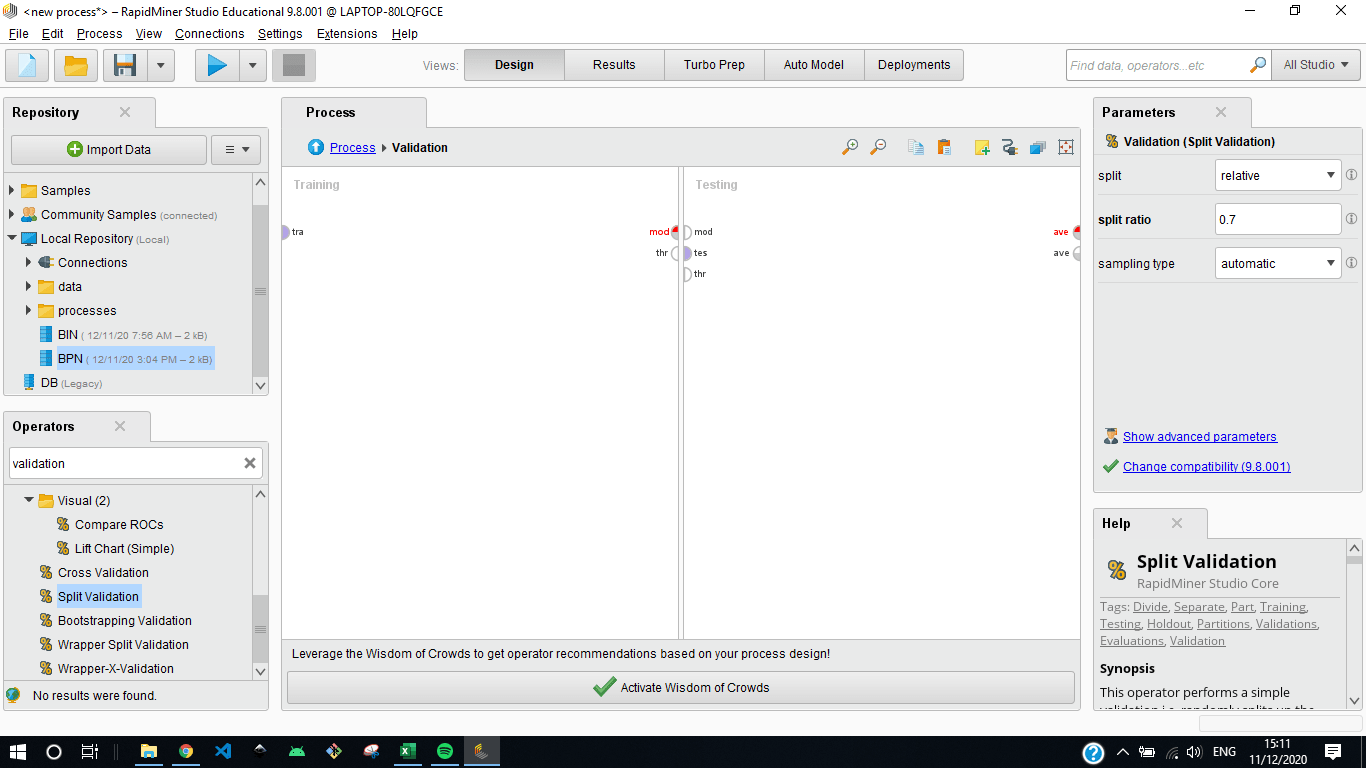1366x768 pixels.
Task: Close the Repository panel tab
Action: click(x=125, y=112)
